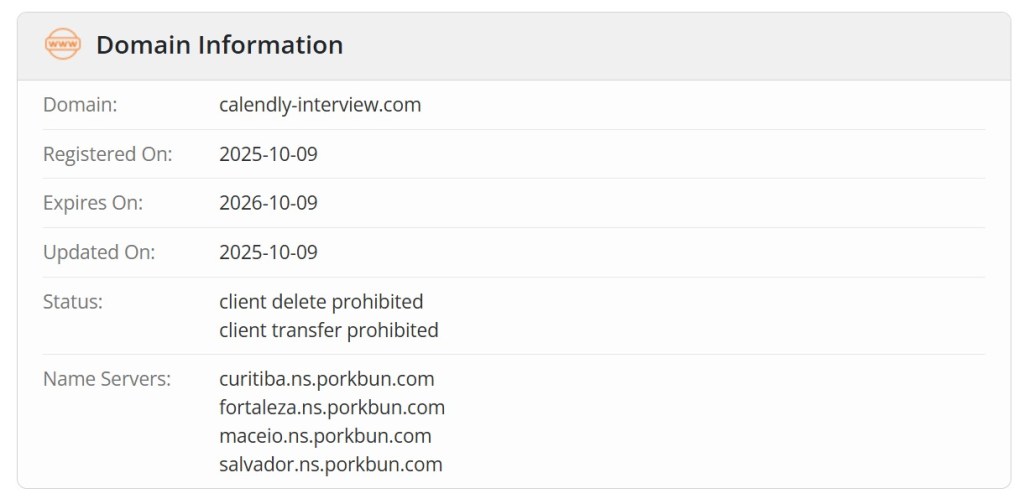The image size is (1024, 504).
Task: Click the Name Servers: label
Action: 107,379
